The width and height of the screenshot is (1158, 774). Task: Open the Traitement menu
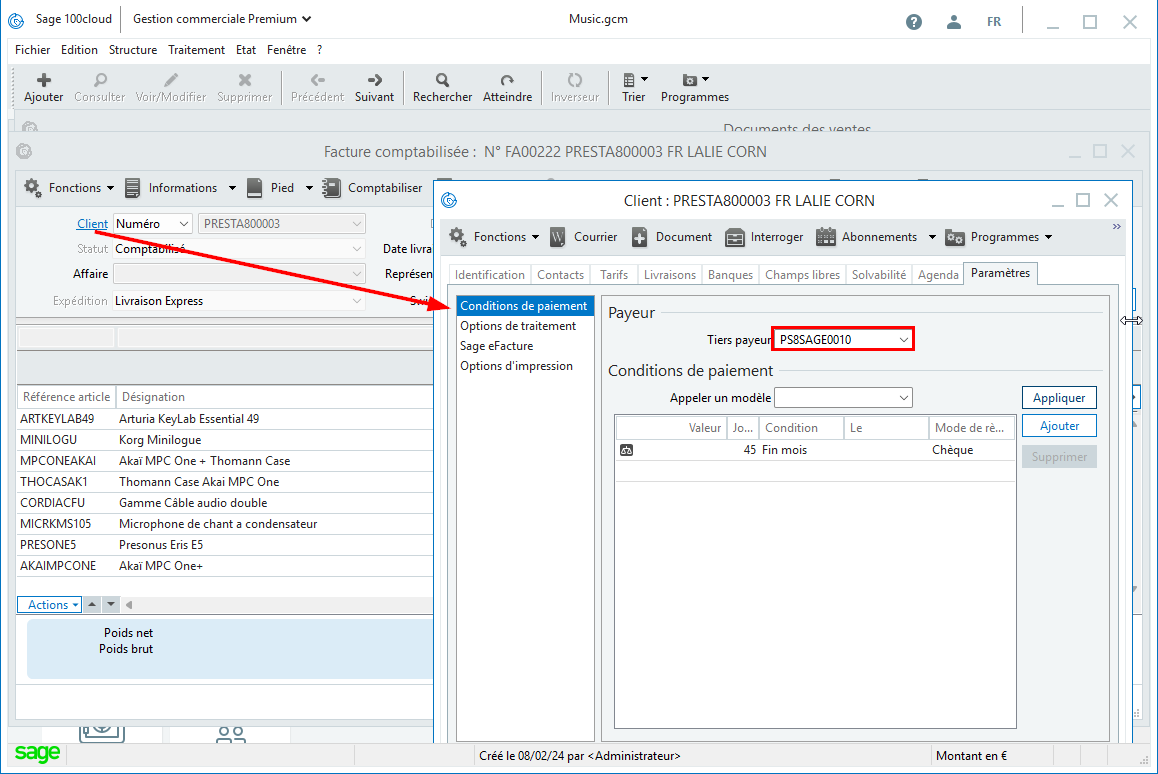tap(197, 50)
